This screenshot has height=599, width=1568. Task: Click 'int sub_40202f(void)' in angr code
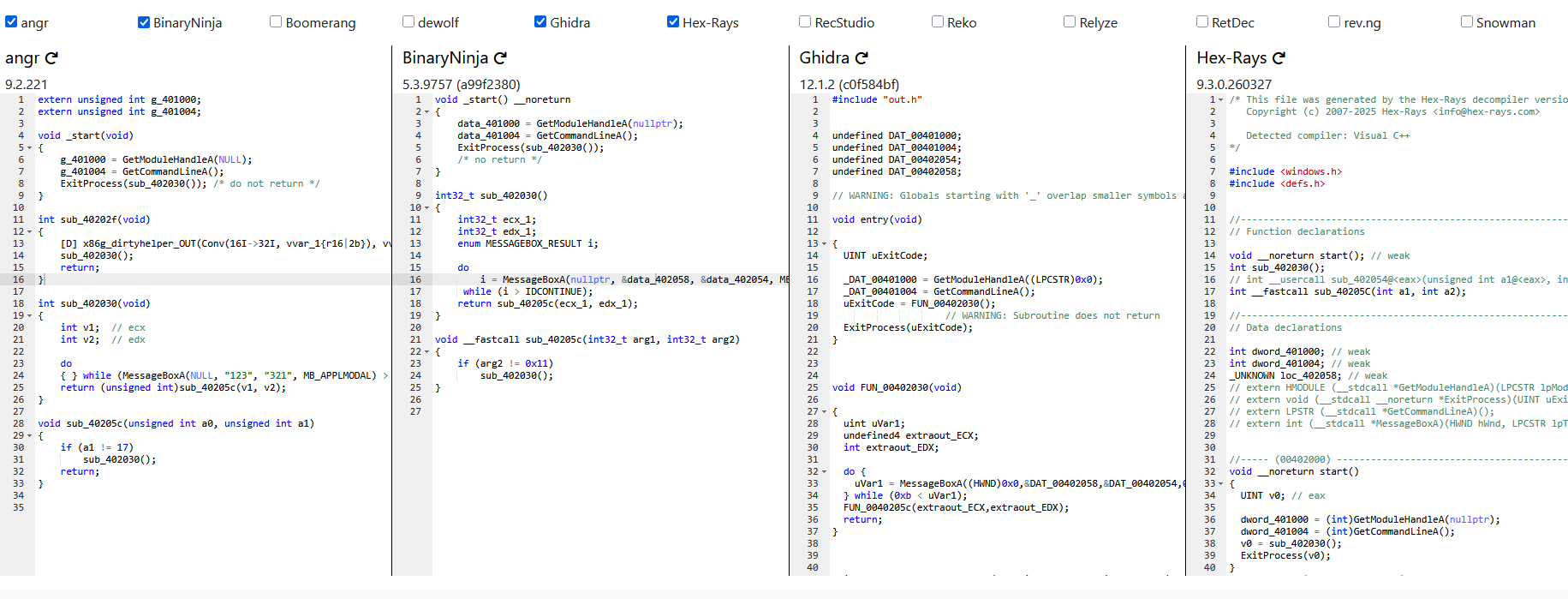(94, 219)
